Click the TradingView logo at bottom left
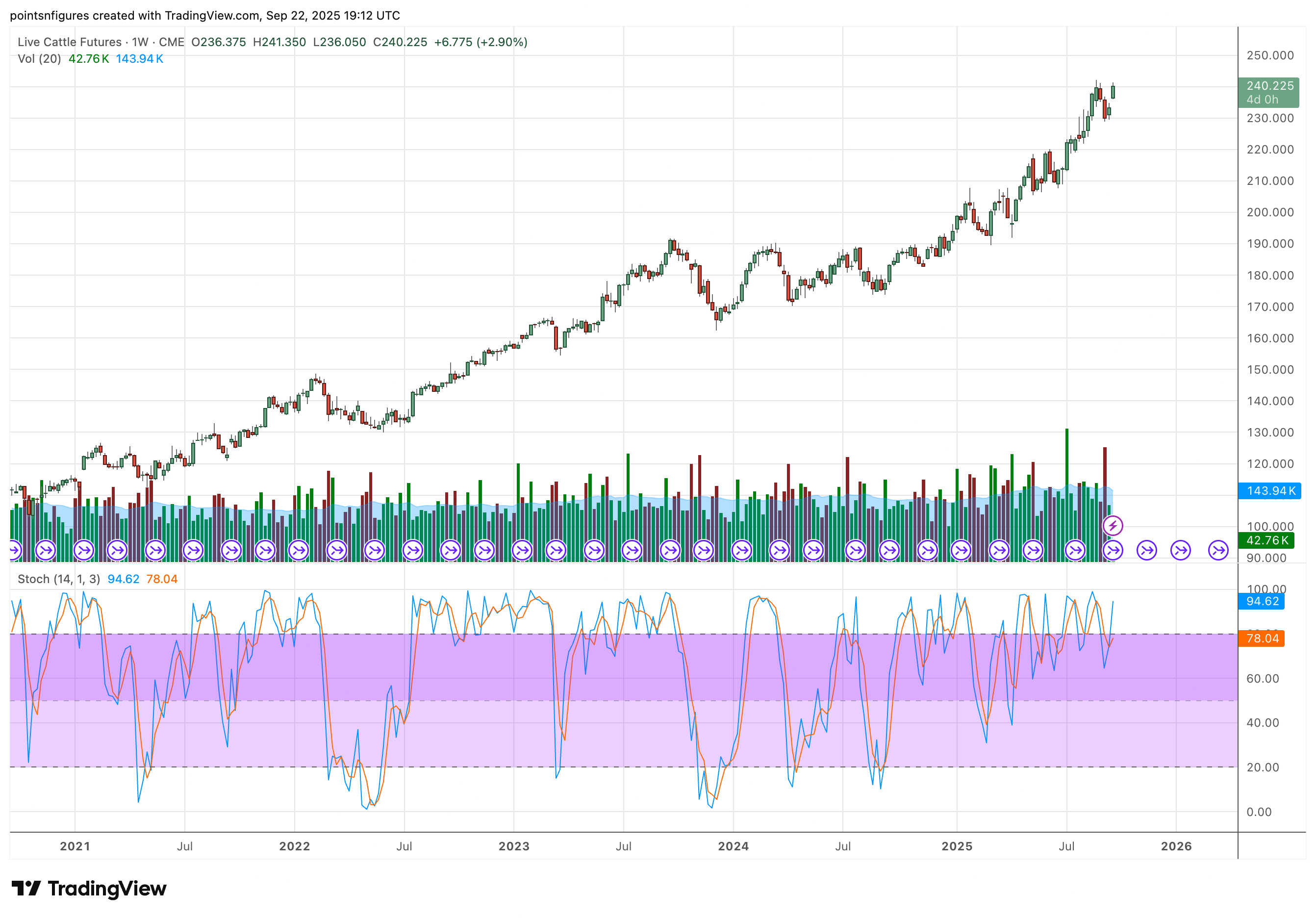The image size is (1316, 918). [89, 888]
